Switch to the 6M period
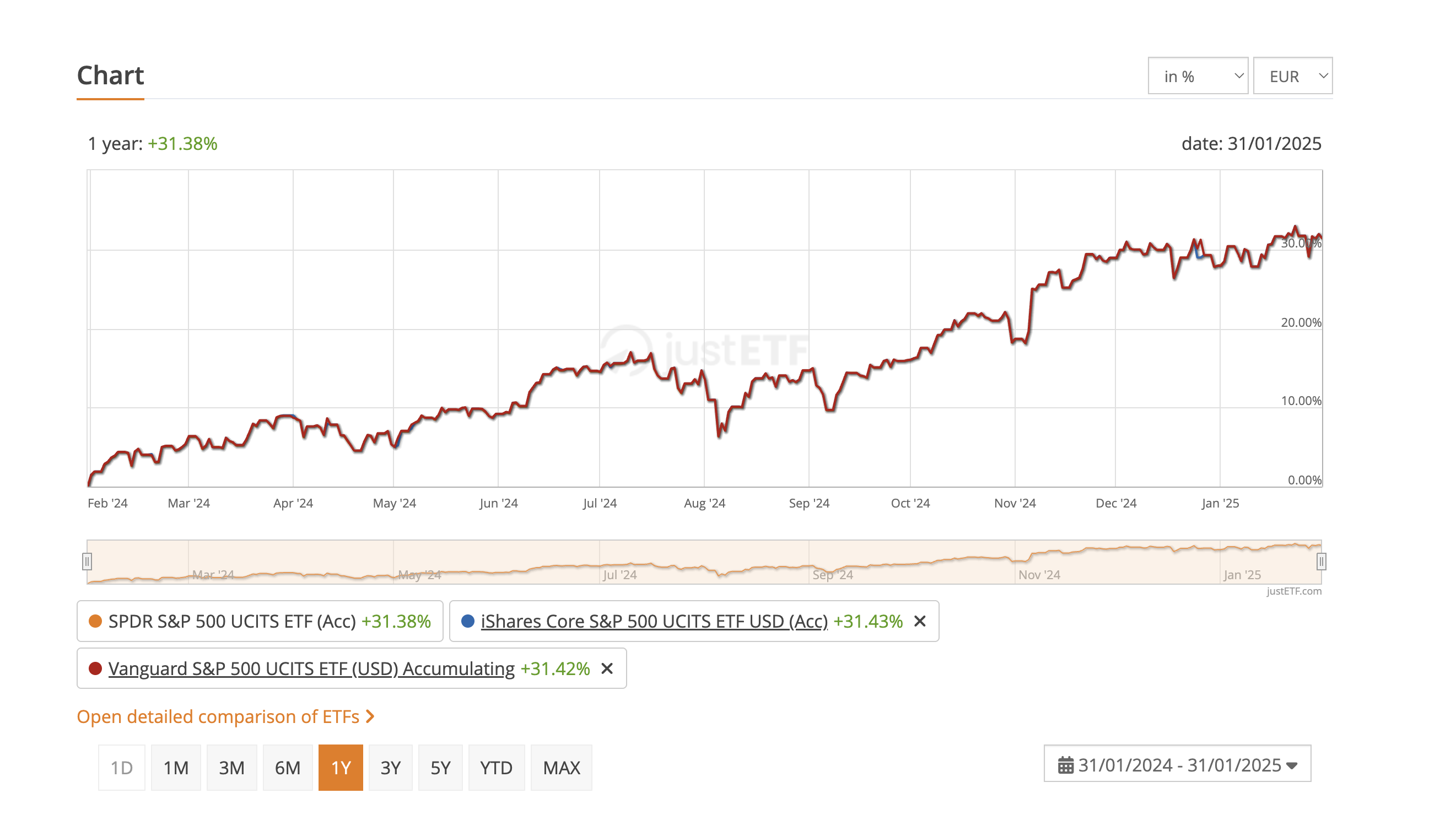The width and height of the screenshot is (1456, 820). (287, 768)
